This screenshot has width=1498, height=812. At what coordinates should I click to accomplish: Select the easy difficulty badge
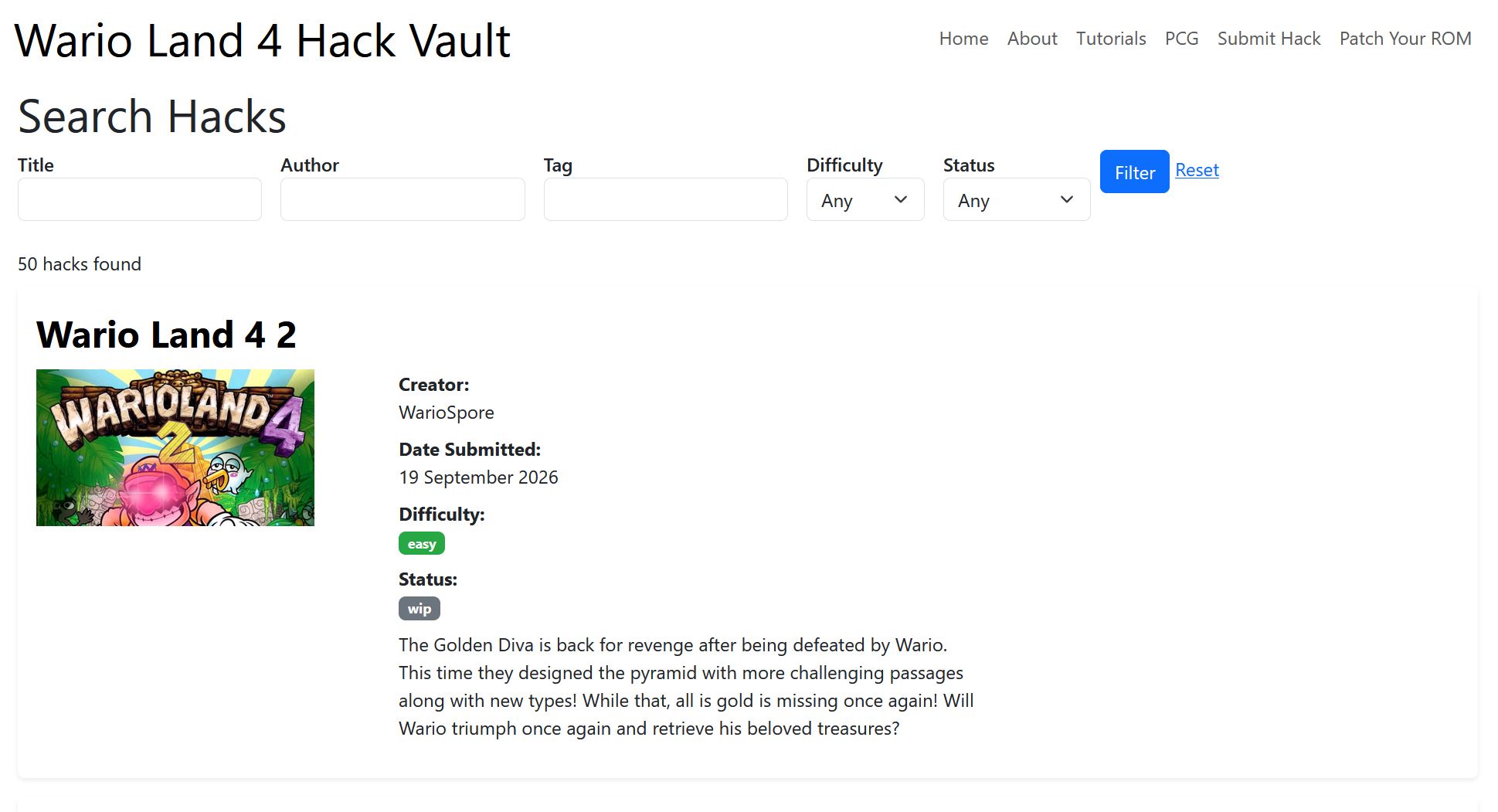(x=422, y=543)
